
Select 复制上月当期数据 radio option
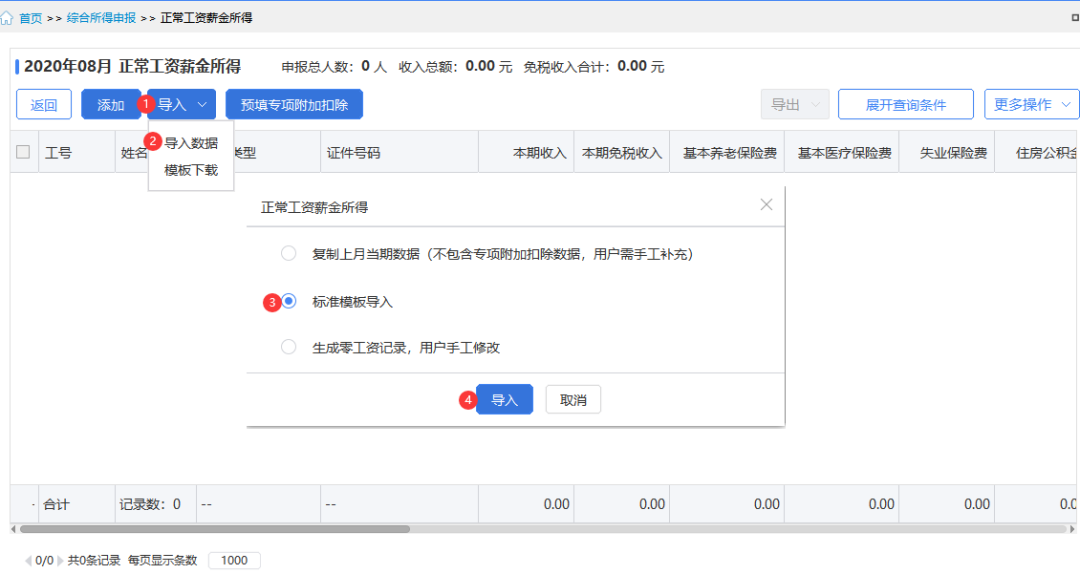click(289, 254)
